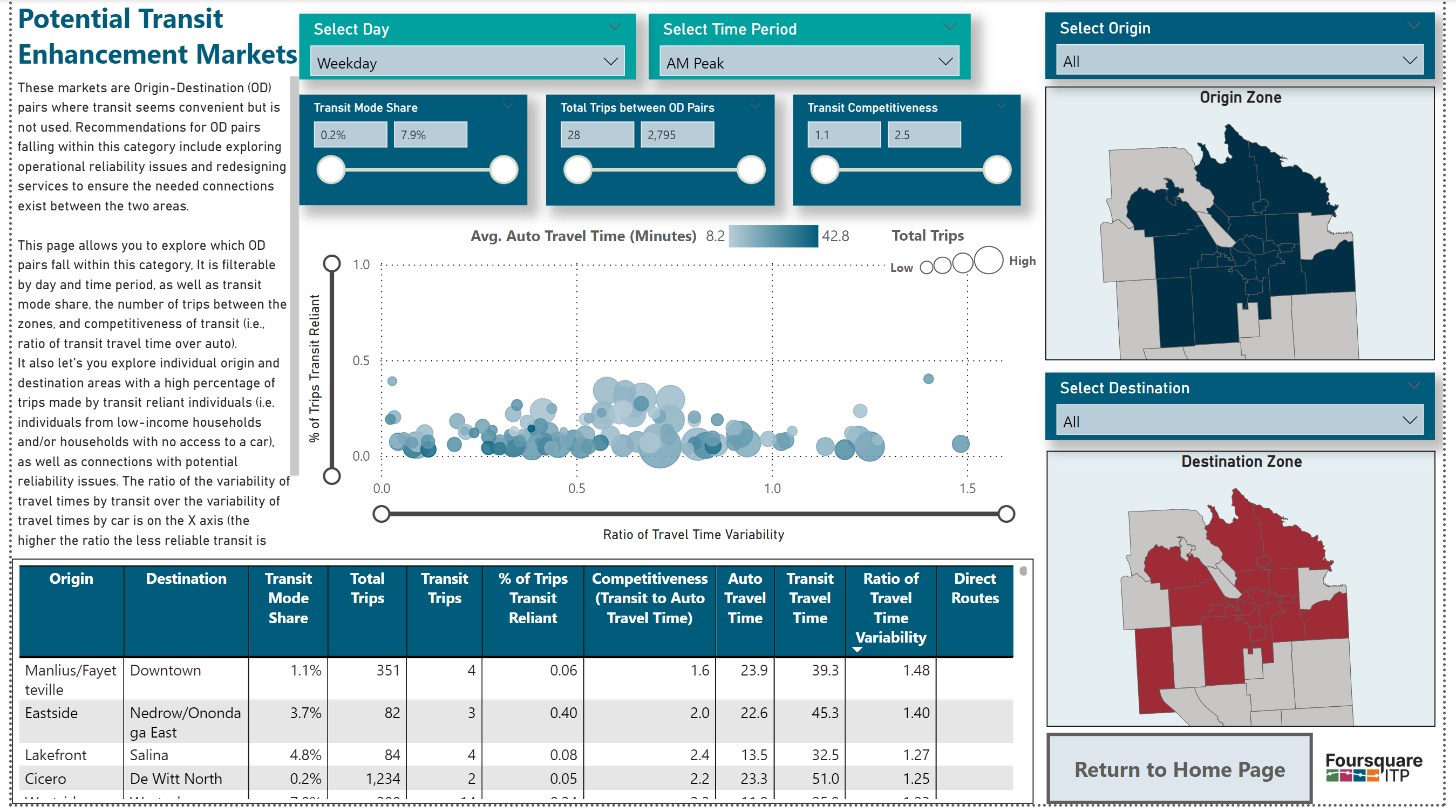Click the 1.1 Transit Competitiveness minimum input
1456x812 pixels.
click(x=843, y=134)
